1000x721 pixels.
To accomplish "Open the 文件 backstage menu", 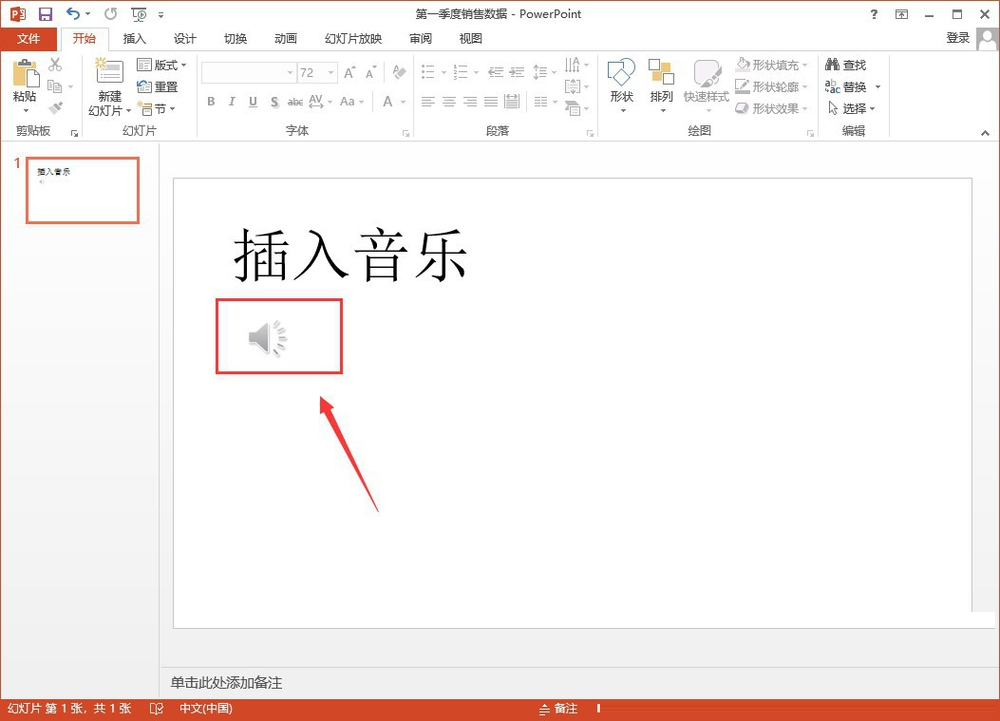I will [29, 39].
